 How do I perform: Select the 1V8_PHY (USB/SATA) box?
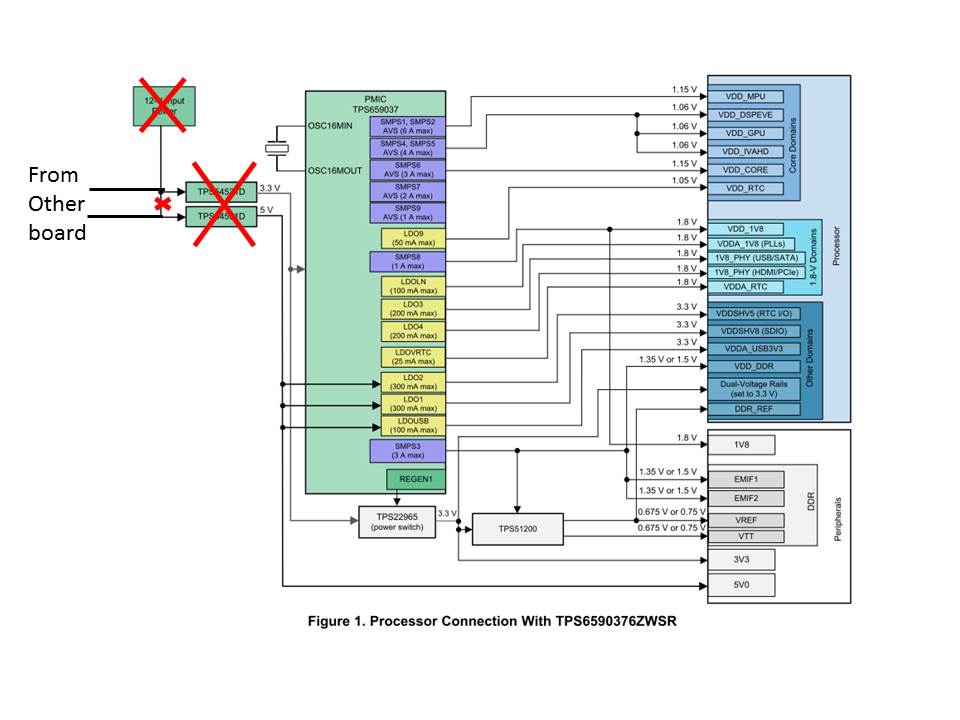(756, 258)
